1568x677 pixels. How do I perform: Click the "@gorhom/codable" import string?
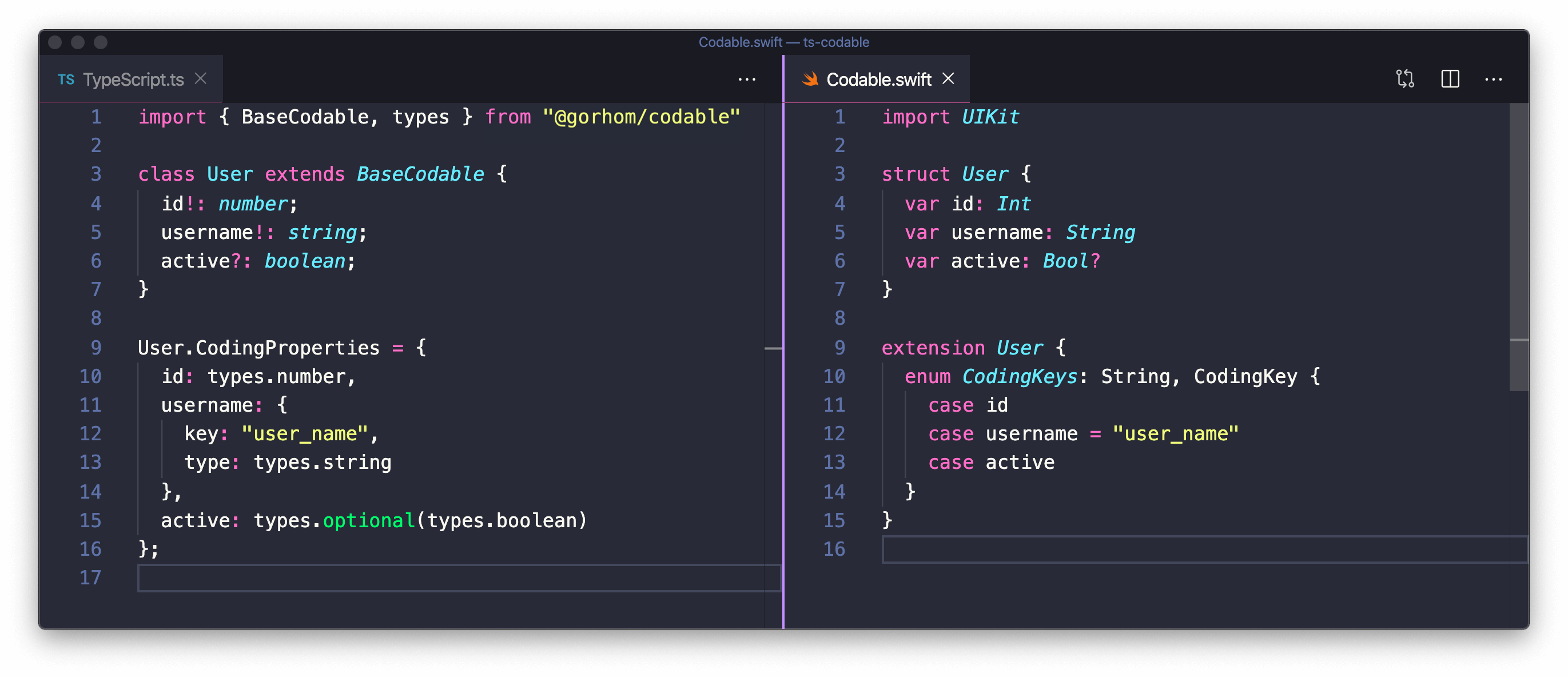(641, 117)
